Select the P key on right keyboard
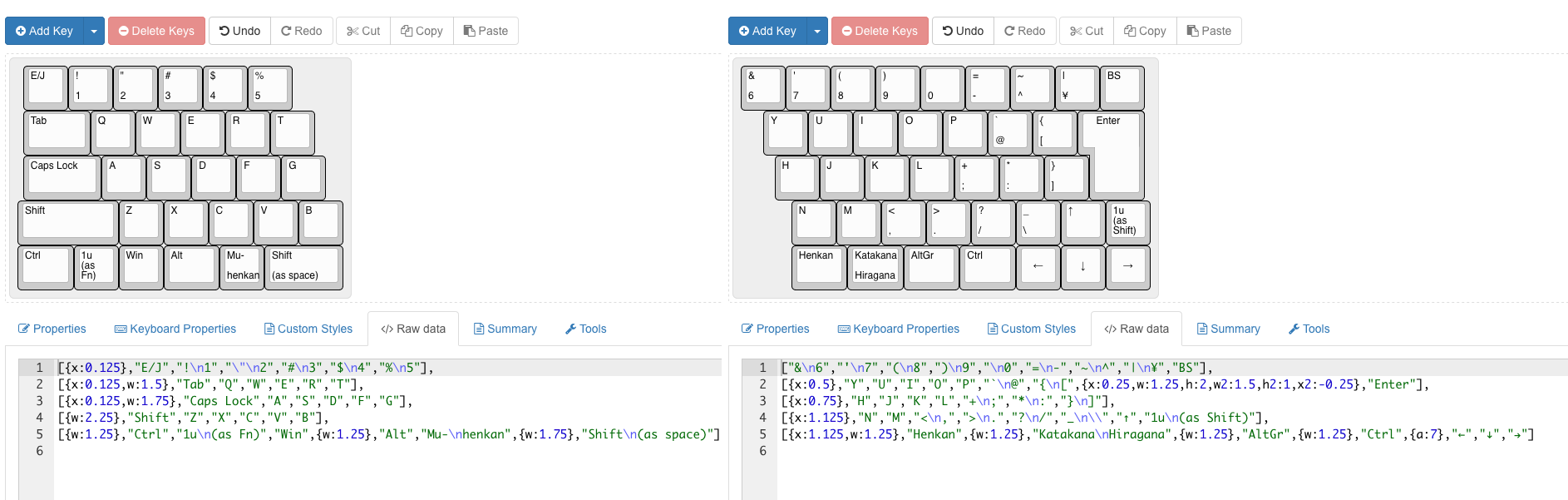Image resolution: width=1568 pixels, height=500 pixels. pyautogui.click(x=964, y=132)
